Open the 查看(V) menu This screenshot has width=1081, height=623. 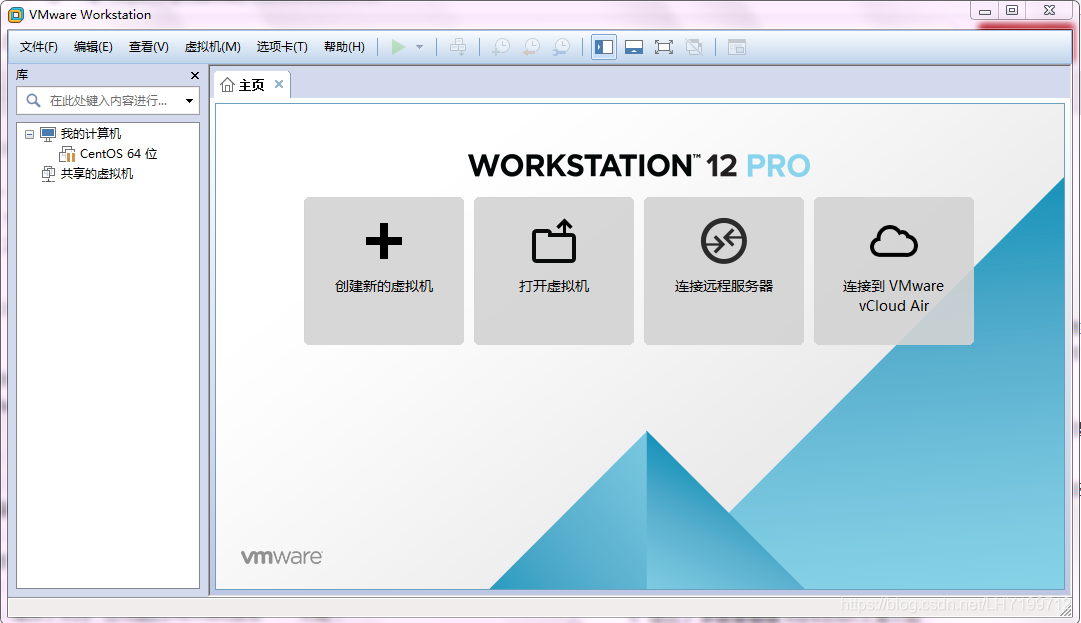pos(148,47)
